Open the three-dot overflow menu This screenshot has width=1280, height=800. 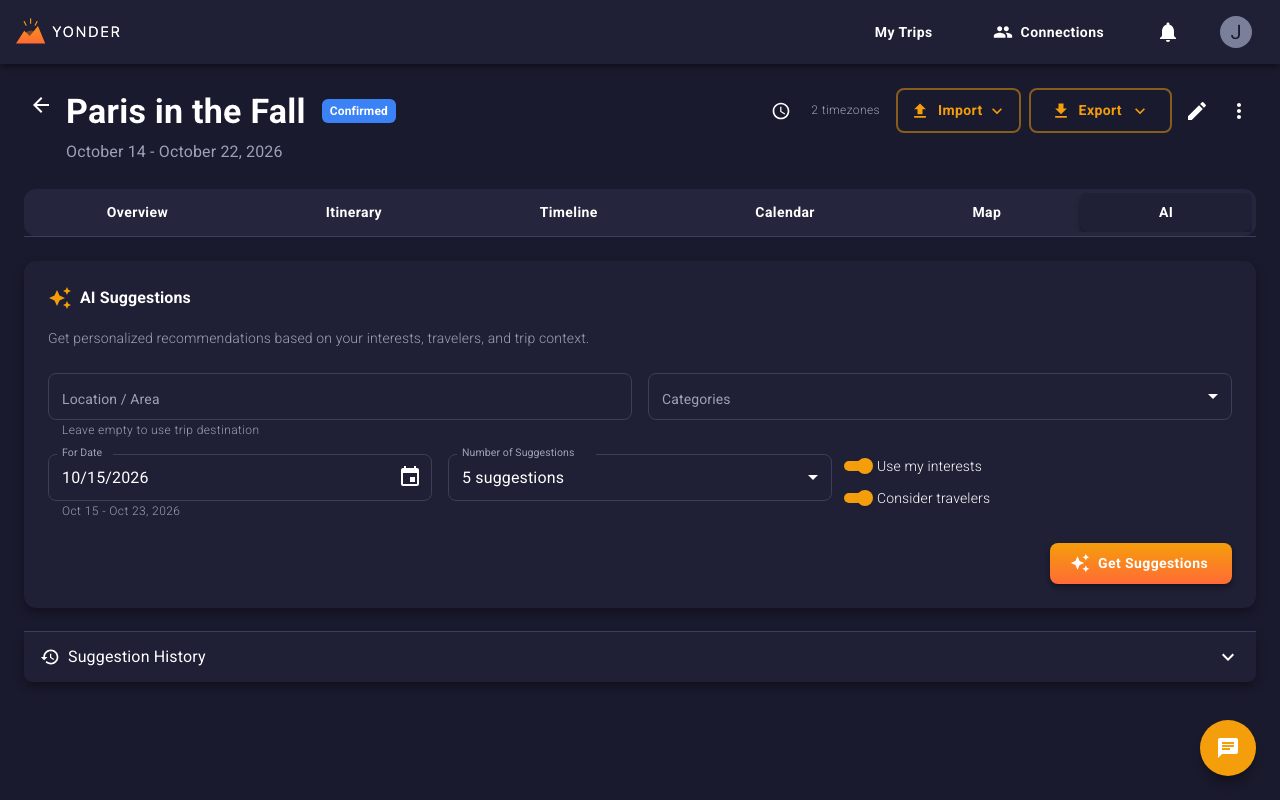[x=1239, y=110]
